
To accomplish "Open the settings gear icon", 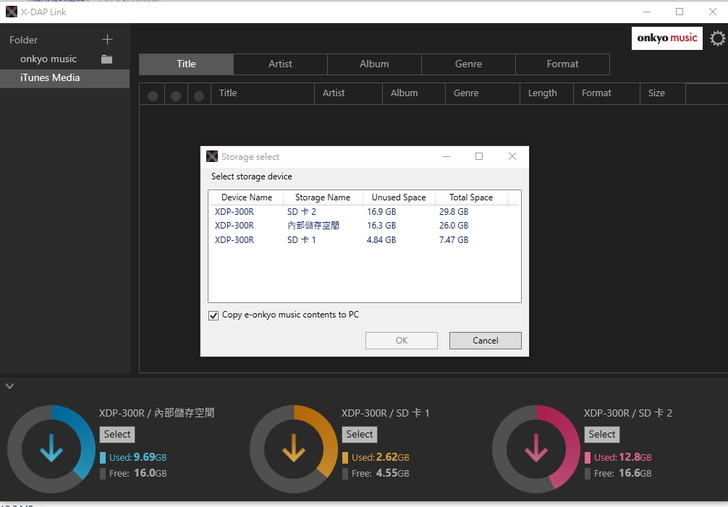I will pyautogui.click(x=717, y=39).
